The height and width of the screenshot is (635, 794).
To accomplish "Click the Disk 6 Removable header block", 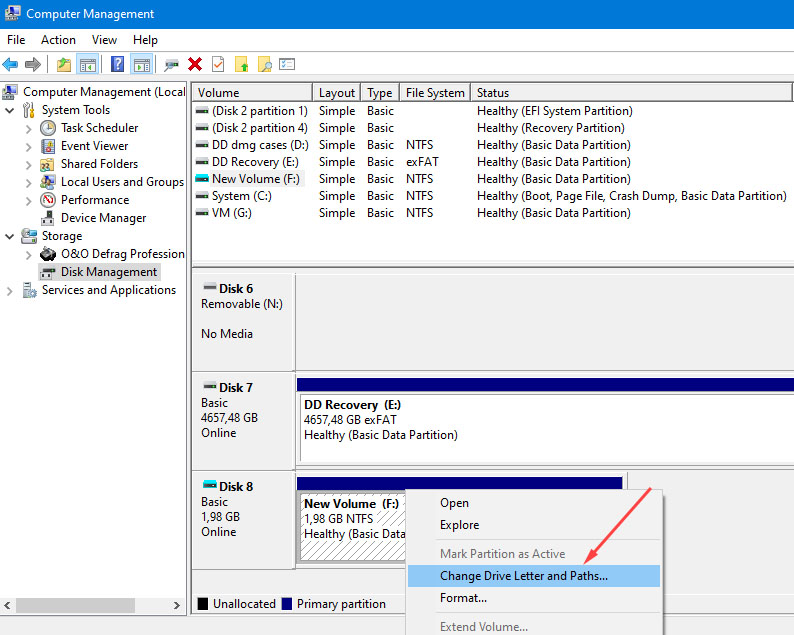I will pyautogui.click(x=244, y=322).
